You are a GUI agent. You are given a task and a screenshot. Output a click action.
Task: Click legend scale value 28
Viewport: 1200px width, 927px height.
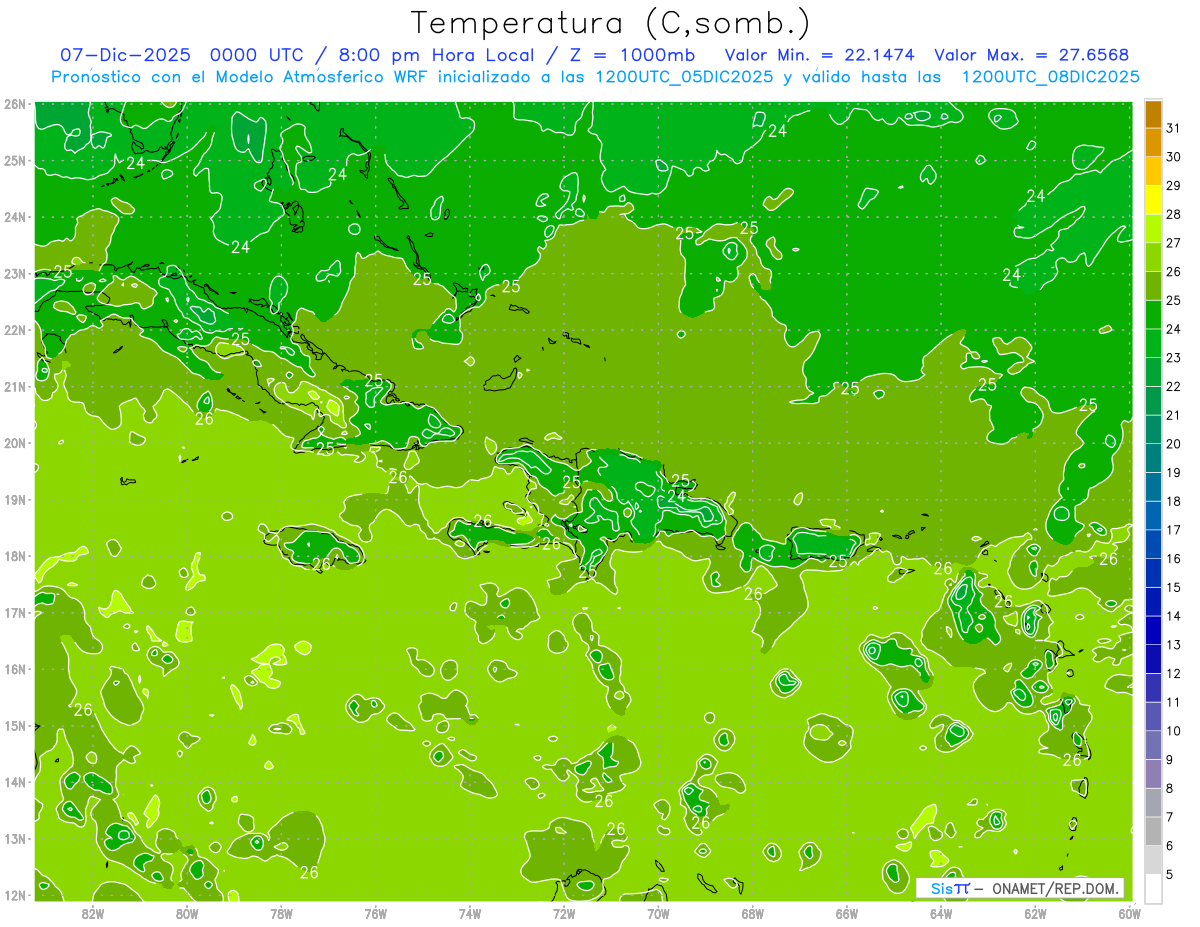point(1173,214)
